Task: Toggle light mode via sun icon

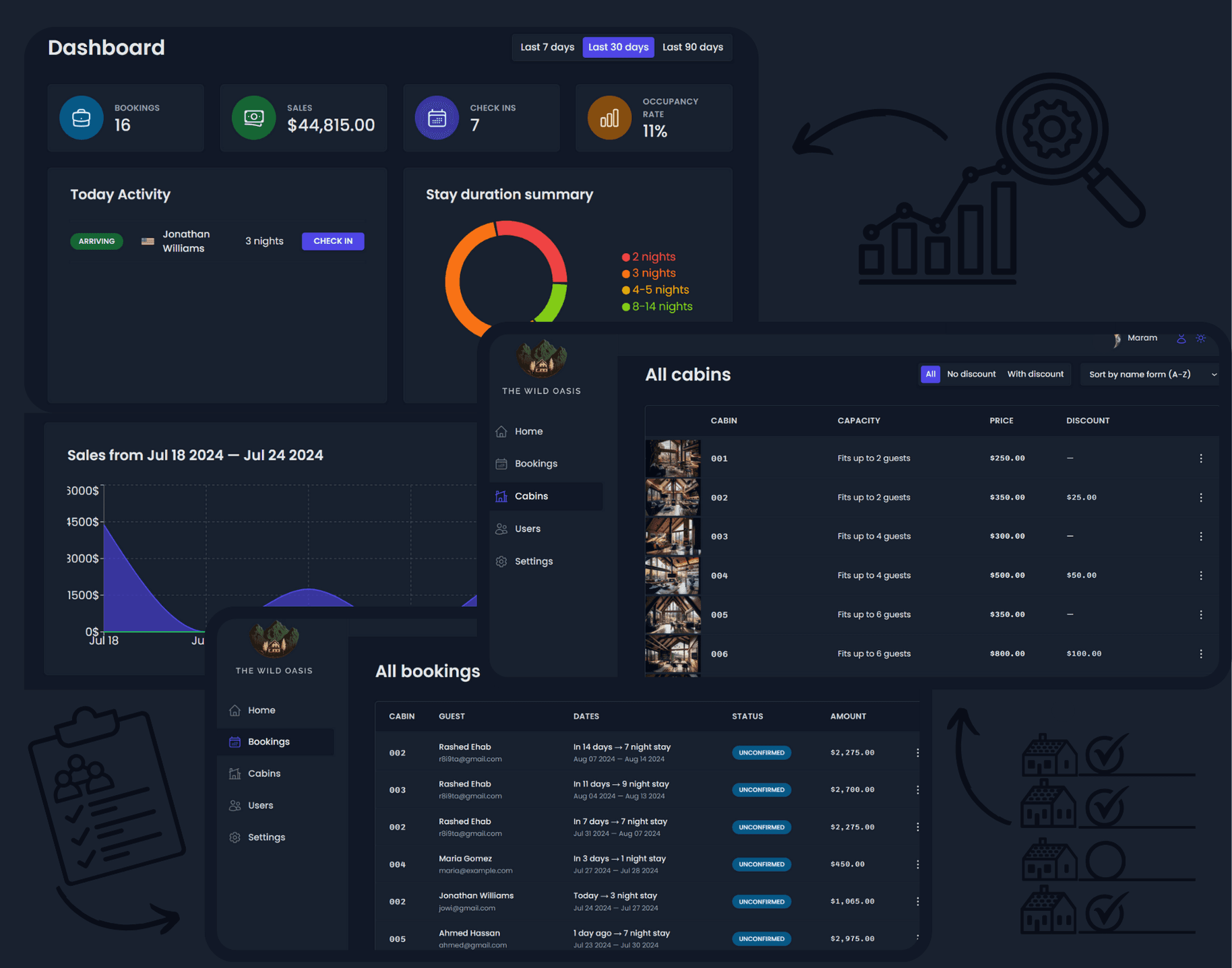Action: pos(1201,338)
